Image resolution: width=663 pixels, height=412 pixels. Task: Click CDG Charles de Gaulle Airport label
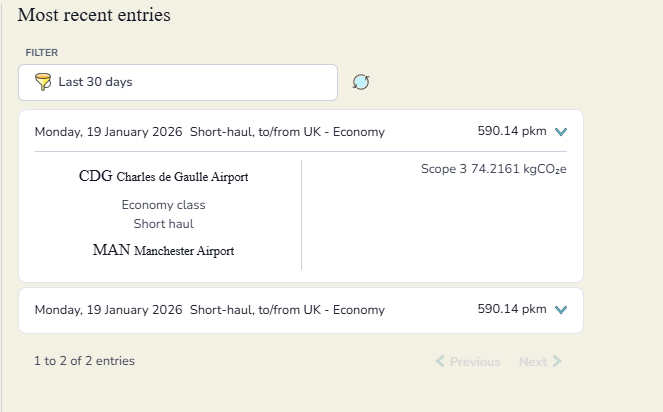pos(163,177)
